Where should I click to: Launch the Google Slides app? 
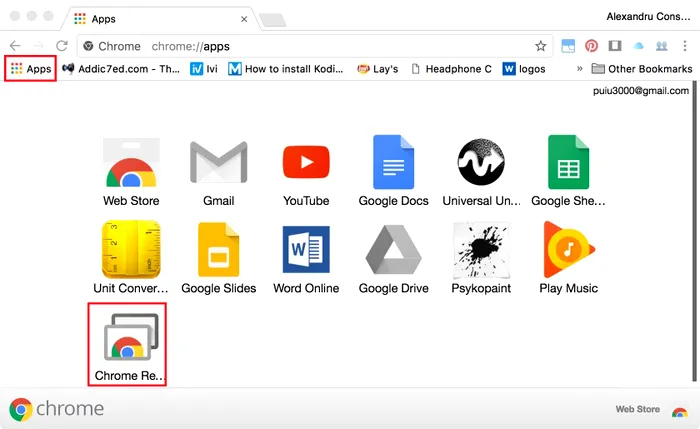tap(218, 258)
